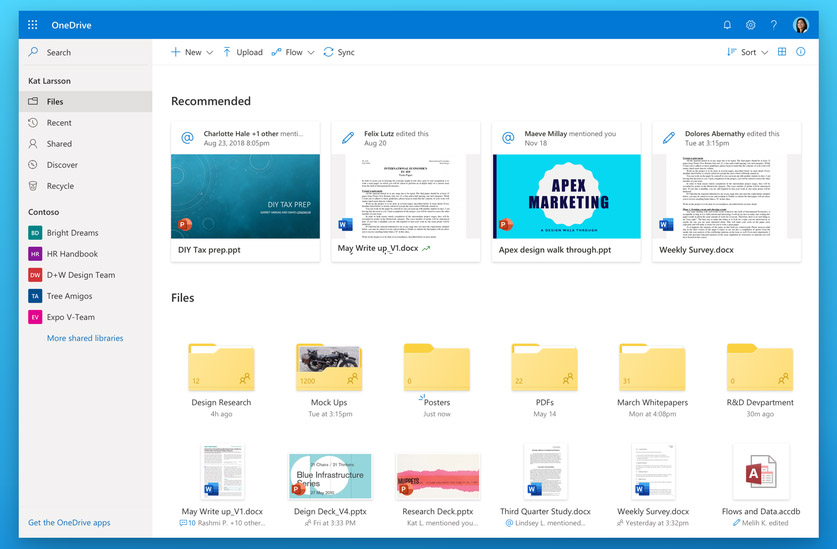
Task: Switch to tiles grid view icon
Action: pyautogui.click(x=782, y=52)
